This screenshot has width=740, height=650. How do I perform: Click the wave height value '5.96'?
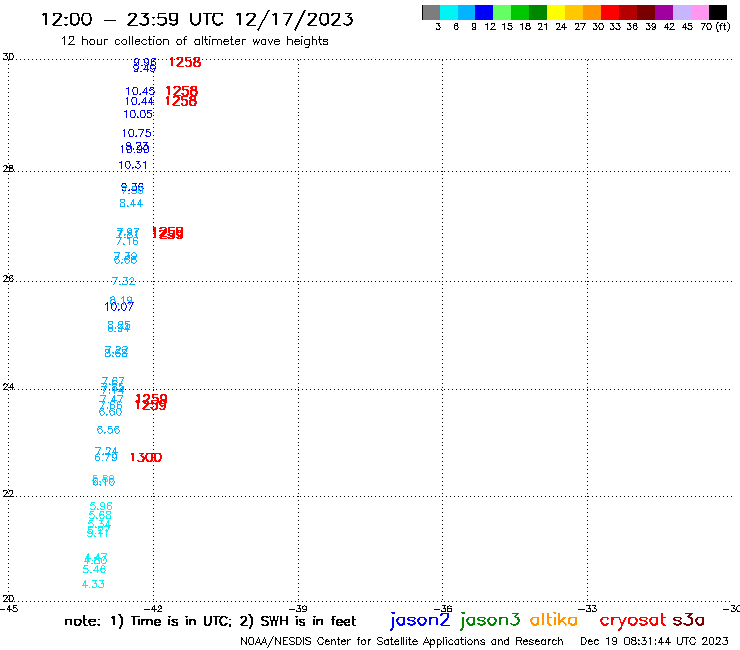coord(101,506)
